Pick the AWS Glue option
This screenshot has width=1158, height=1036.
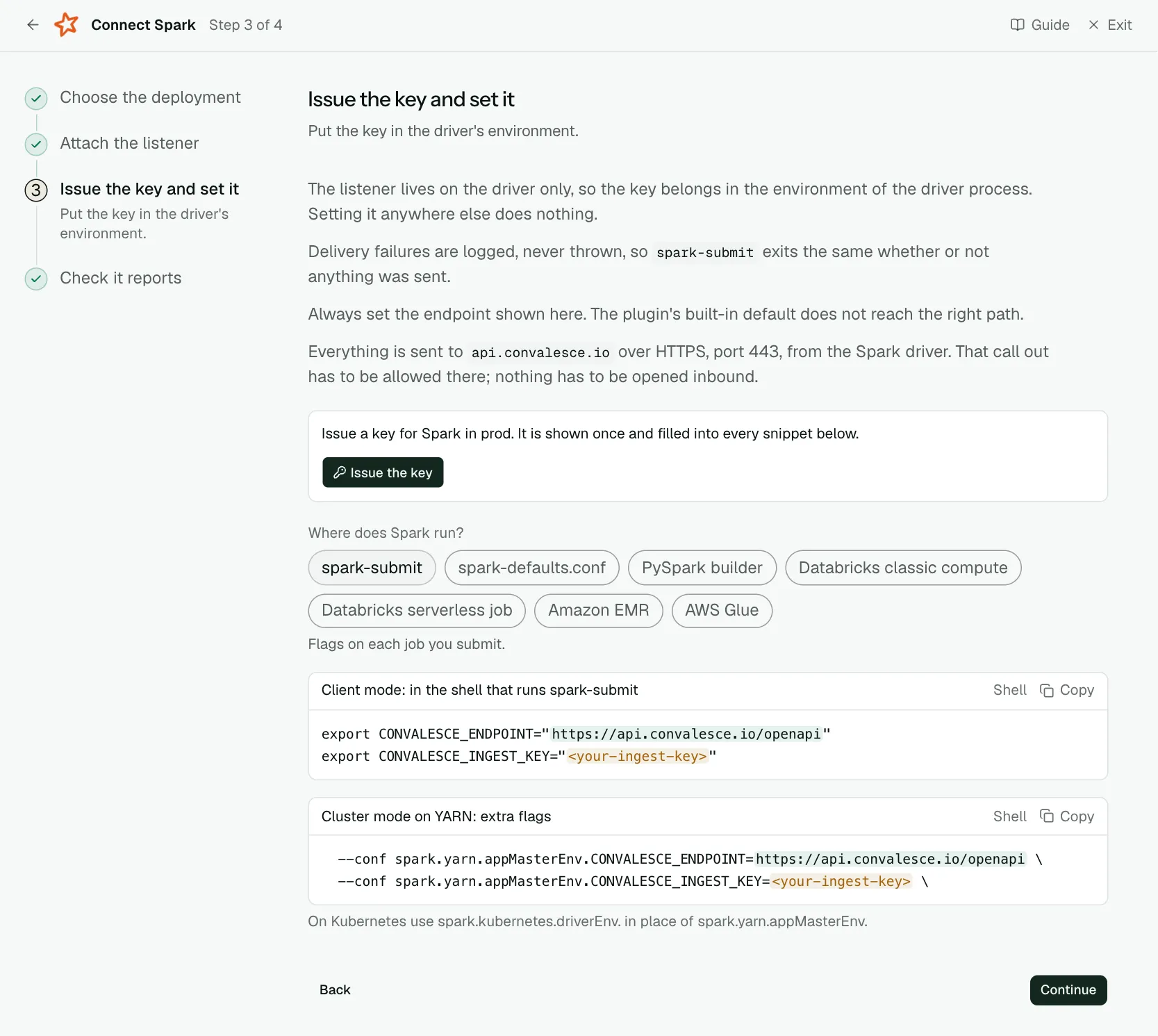click(x=722, y=610)
